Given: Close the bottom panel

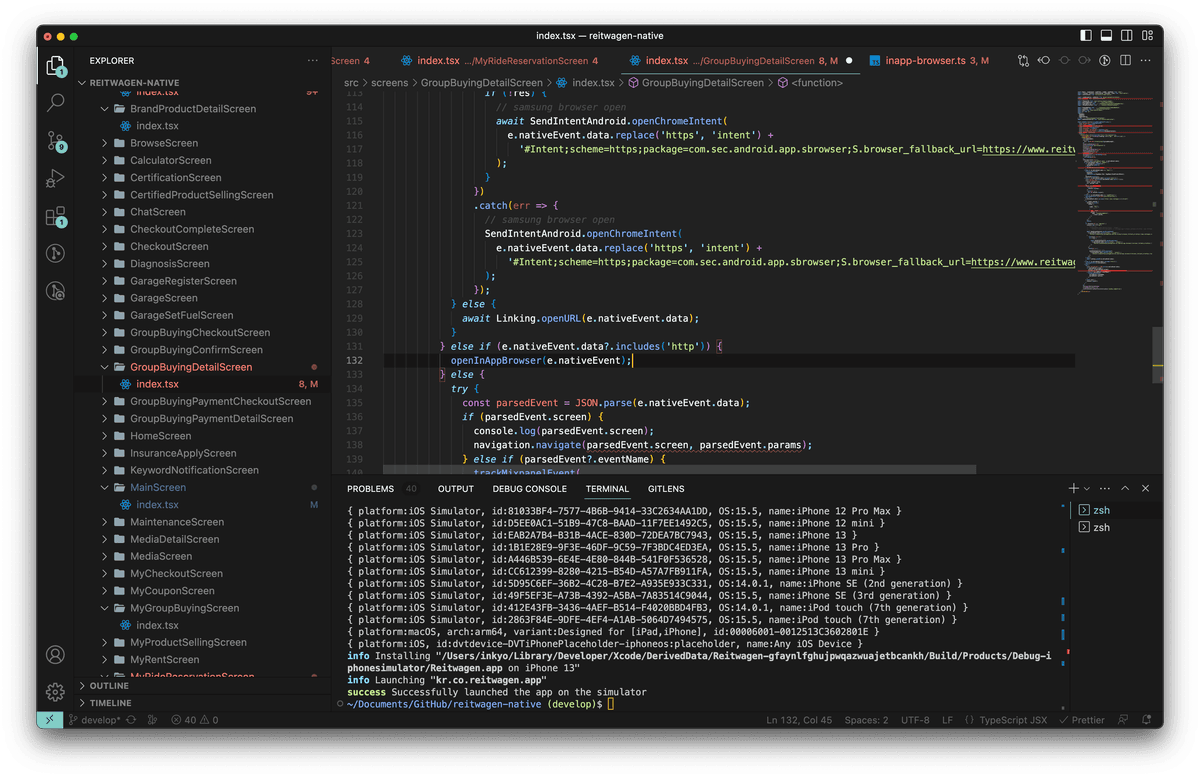Looking at the screenshot, I should (1146, 489).
